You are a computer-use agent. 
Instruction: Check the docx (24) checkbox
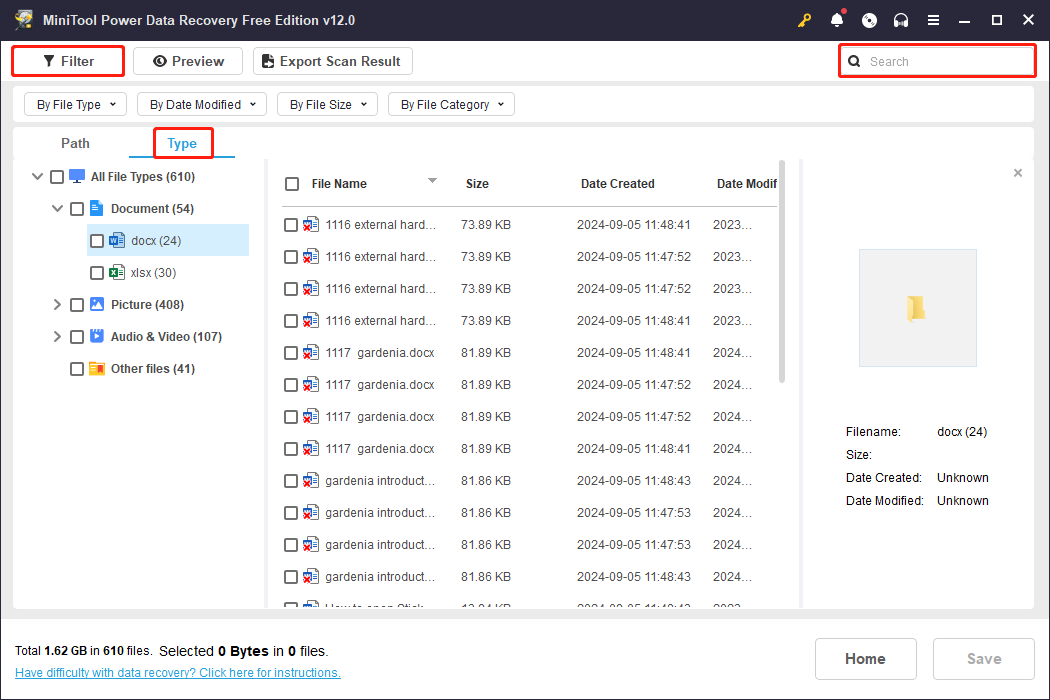(97, 240)
